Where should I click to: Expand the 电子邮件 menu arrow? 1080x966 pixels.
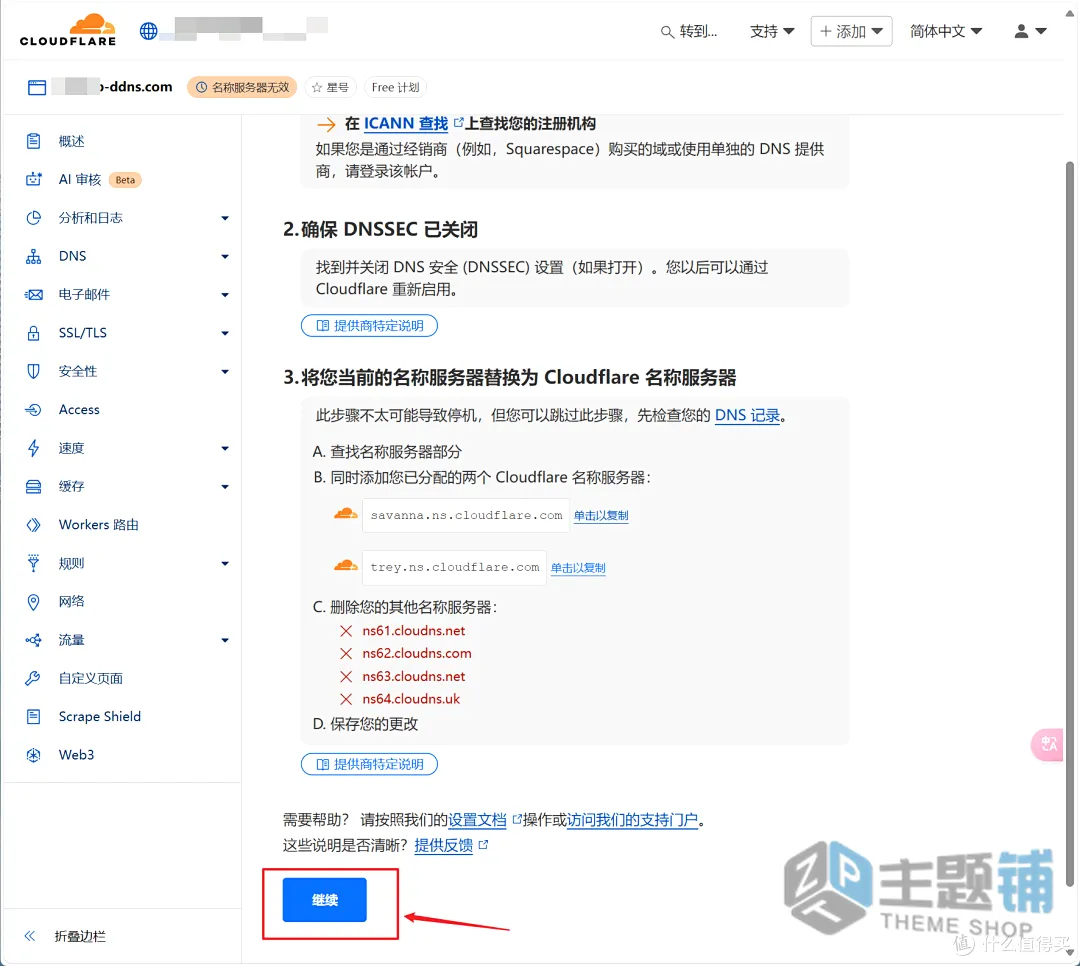(x=225, y=295)
